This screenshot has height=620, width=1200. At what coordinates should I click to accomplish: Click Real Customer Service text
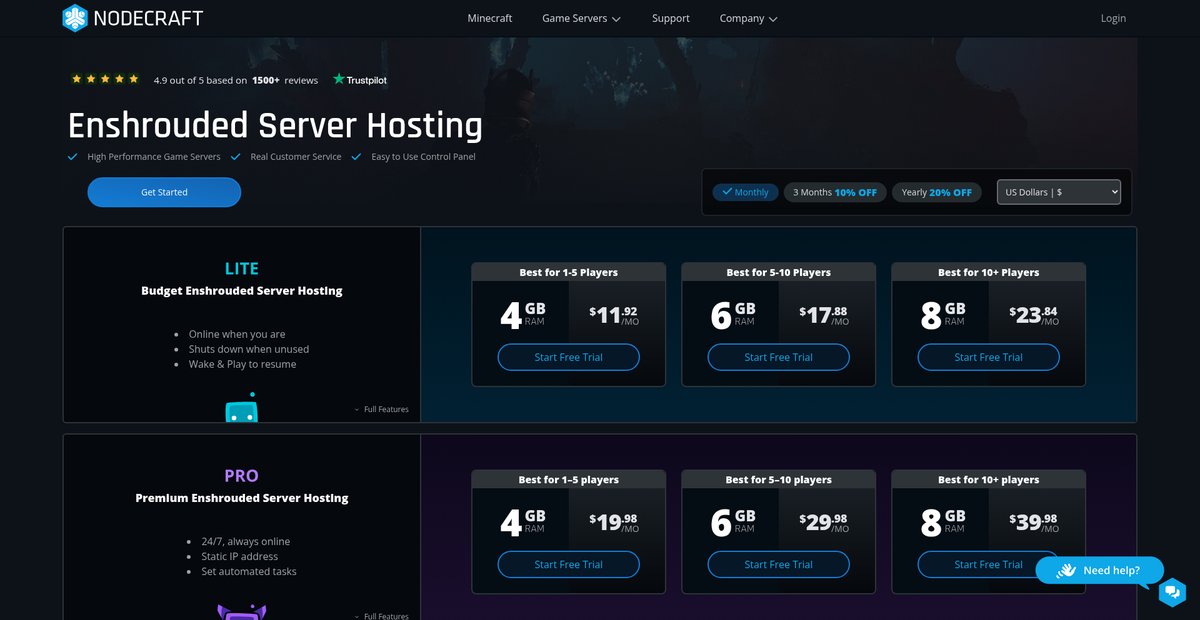[296, 157]
